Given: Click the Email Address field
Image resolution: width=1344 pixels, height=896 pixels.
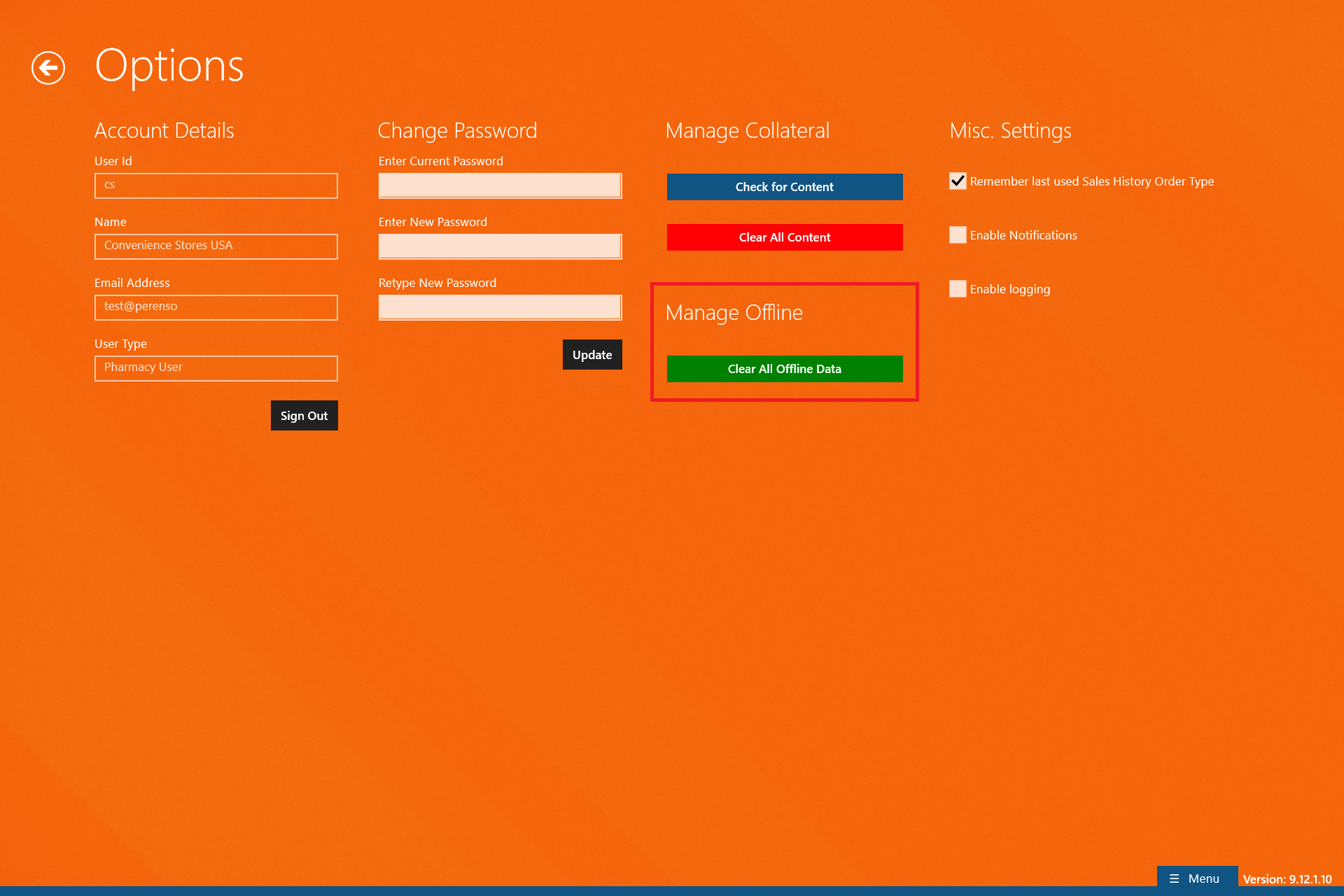Looking at the screenshot, I should click(x=216, y=307).
